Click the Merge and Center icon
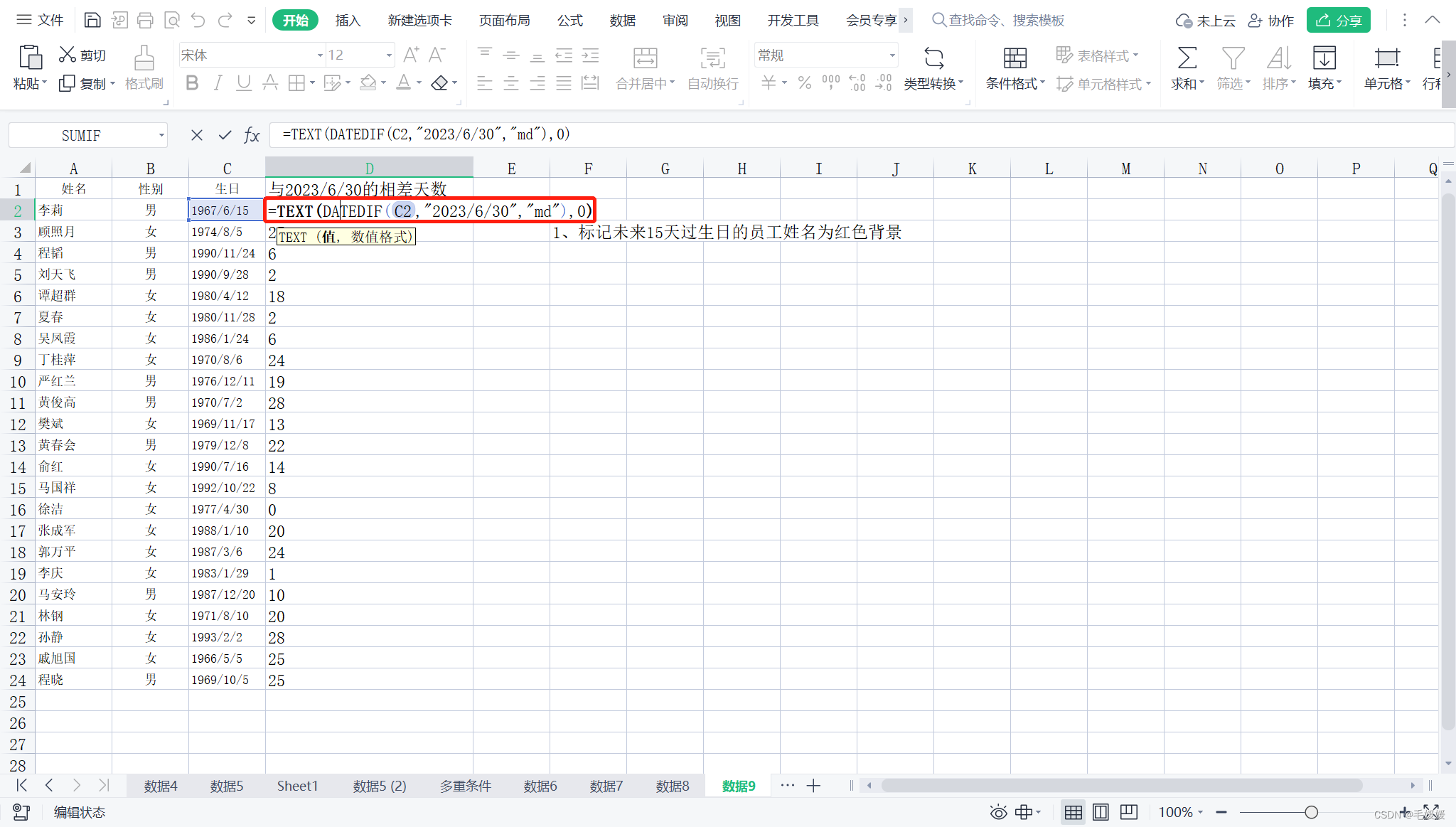Screen dimensions: 1456x827 645,58
